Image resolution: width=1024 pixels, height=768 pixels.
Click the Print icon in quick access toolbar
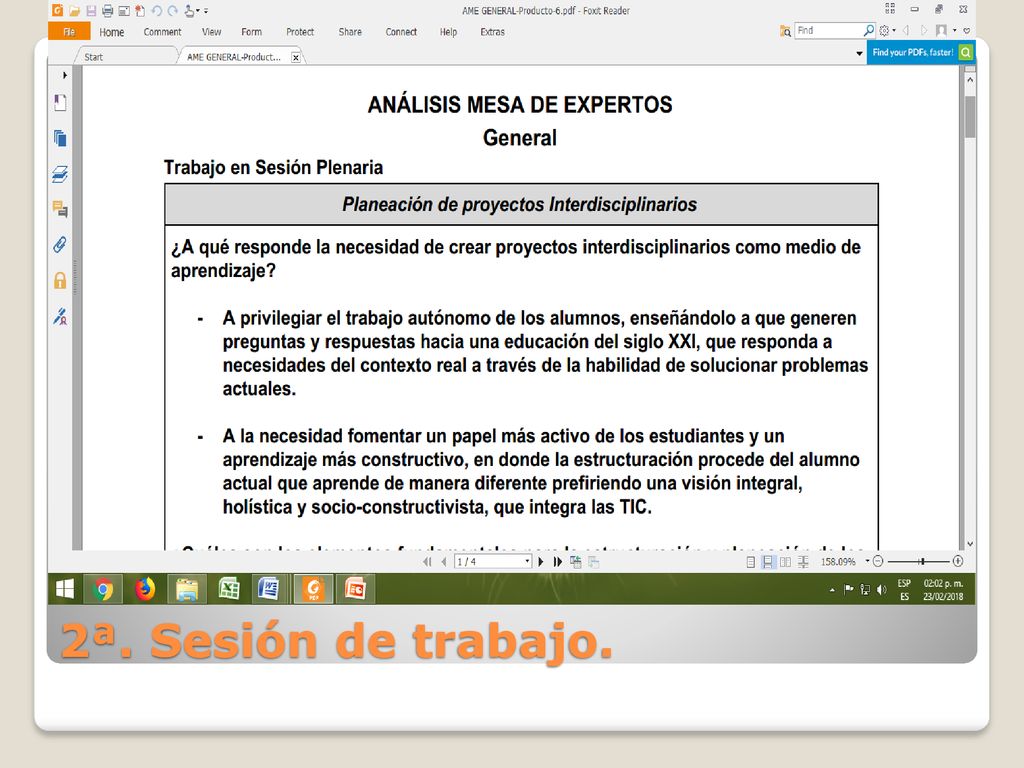point(107,10)
